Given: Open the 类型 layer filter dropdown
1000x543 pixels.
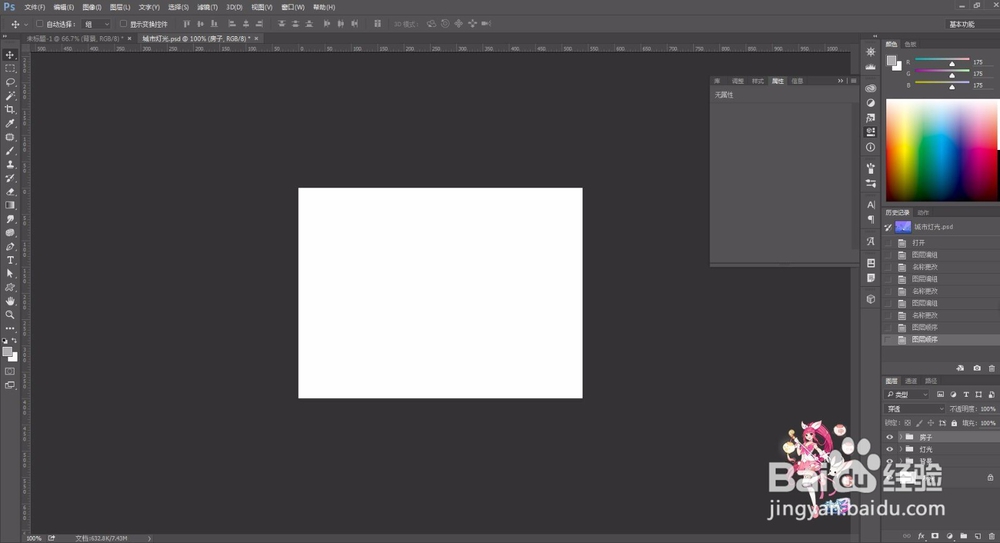Looking at the screenshot, I should (x=908, y=395).
